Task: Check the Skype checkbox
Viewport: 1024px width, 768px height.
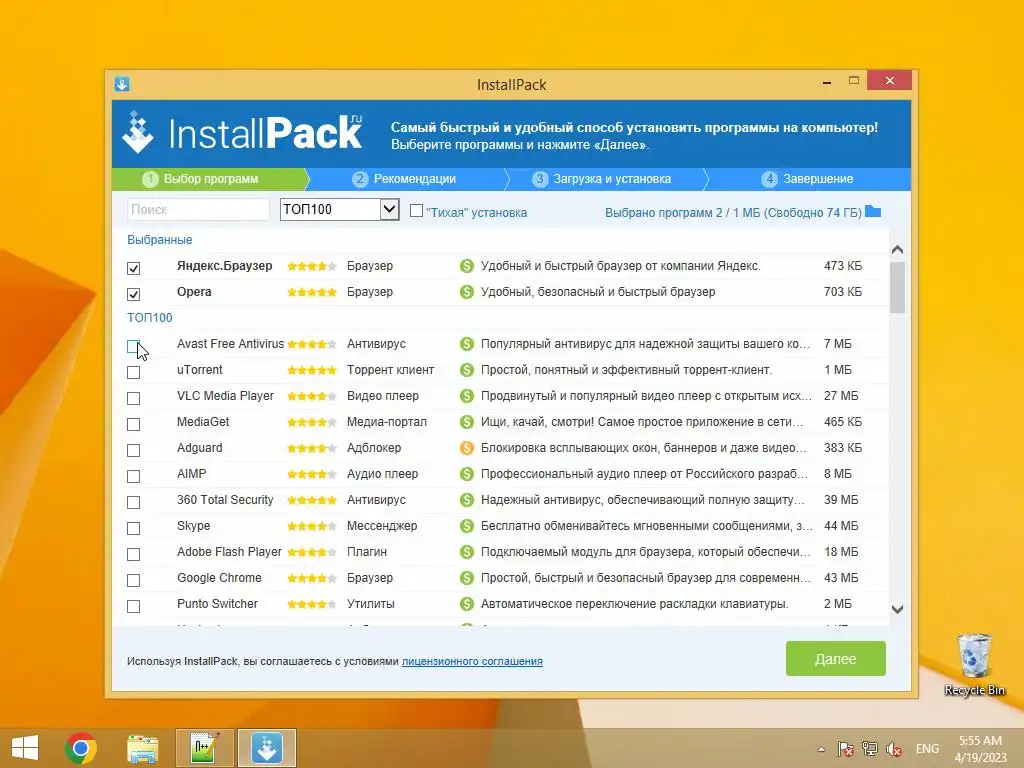Action: [x=133, y=528]
